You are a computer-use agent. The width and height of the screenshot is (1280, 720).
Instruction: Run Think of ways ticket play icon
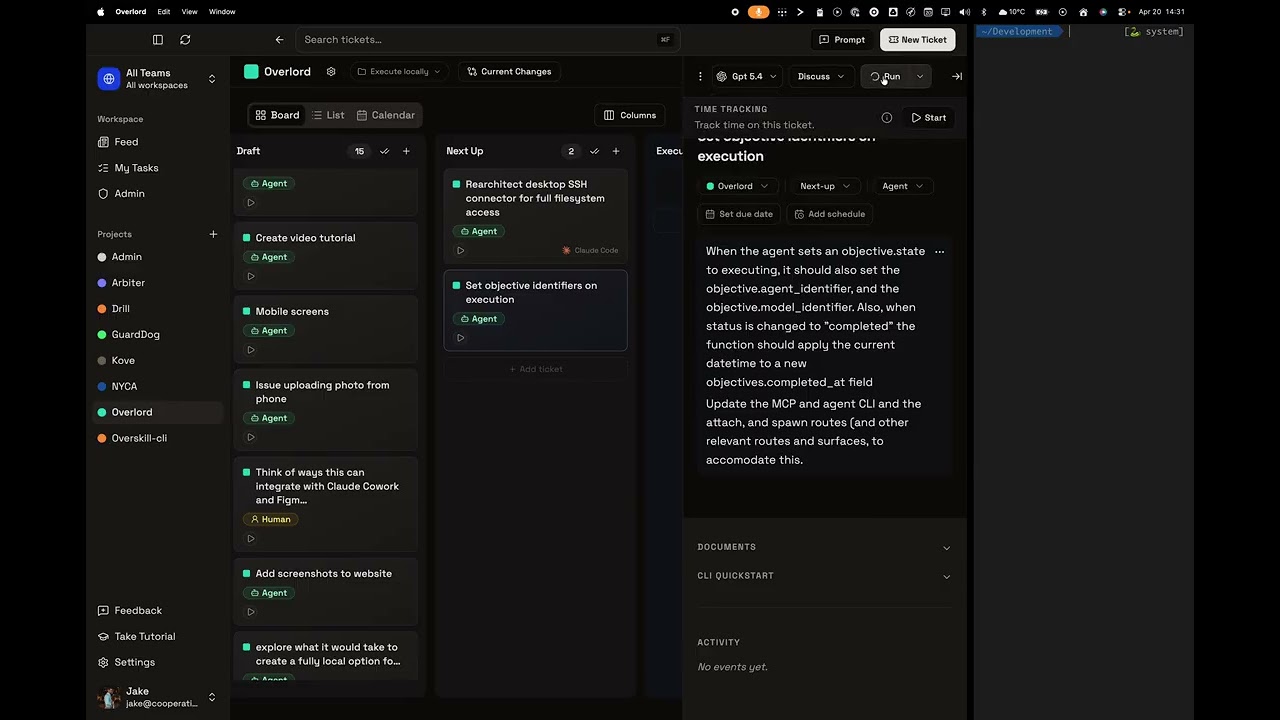pyautogui.click(x=251, y=539)
